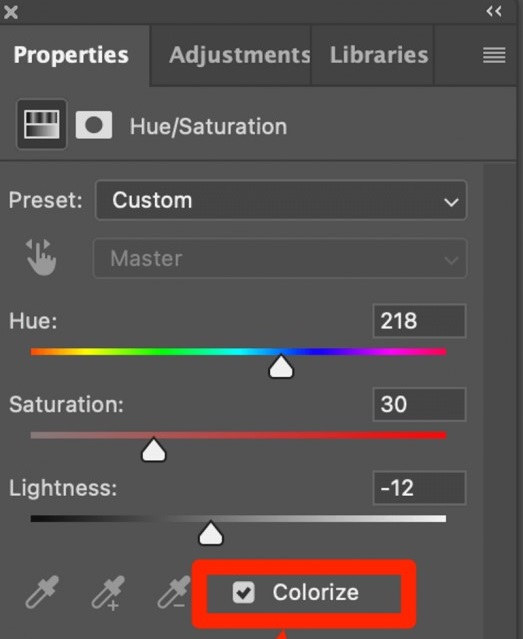Screen dimensions: 523x639
Task: Click the Lightness slider handle
Action: coord(211,533)
